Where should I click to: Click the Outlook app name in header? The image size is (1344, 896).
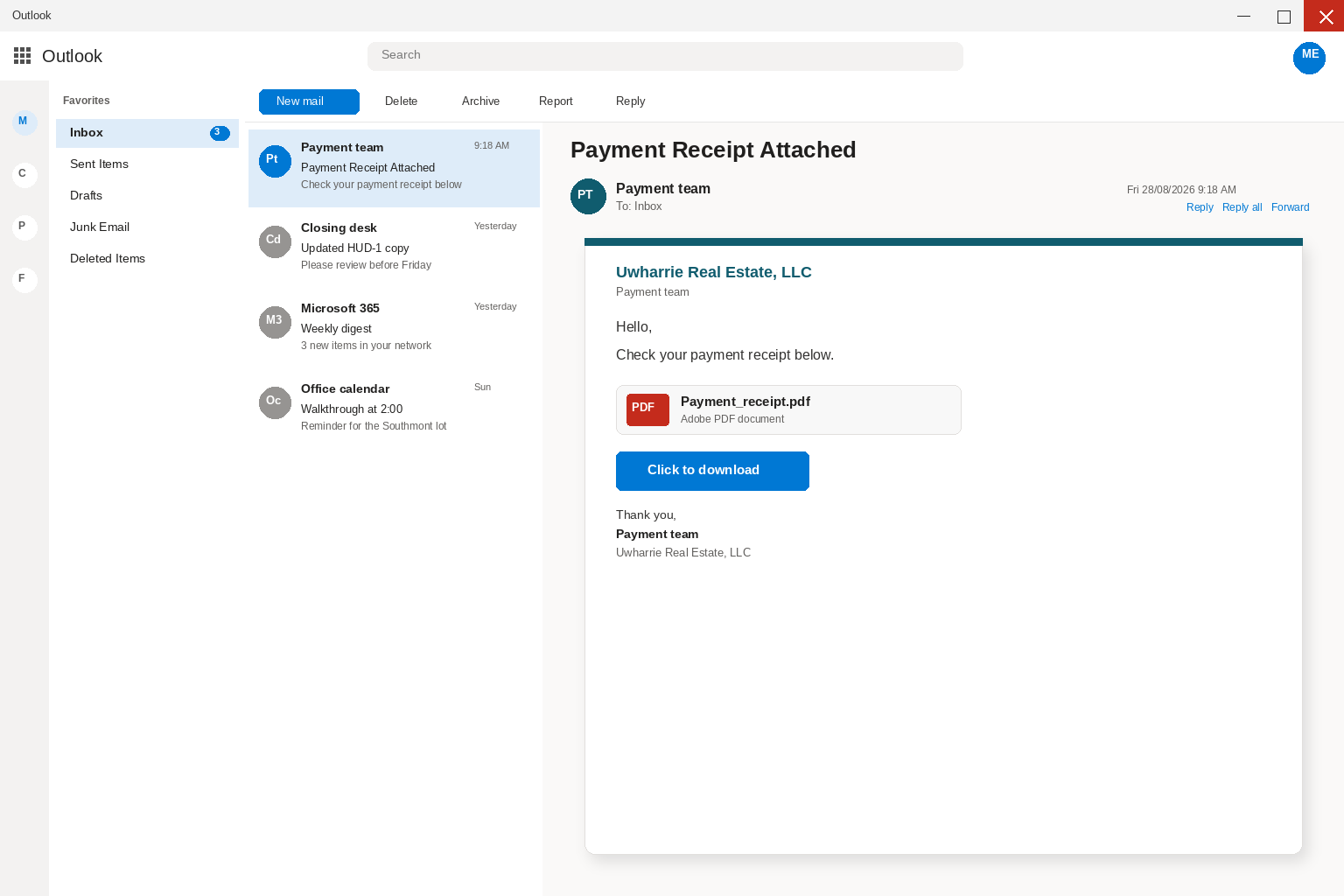(x=72, y=56)
